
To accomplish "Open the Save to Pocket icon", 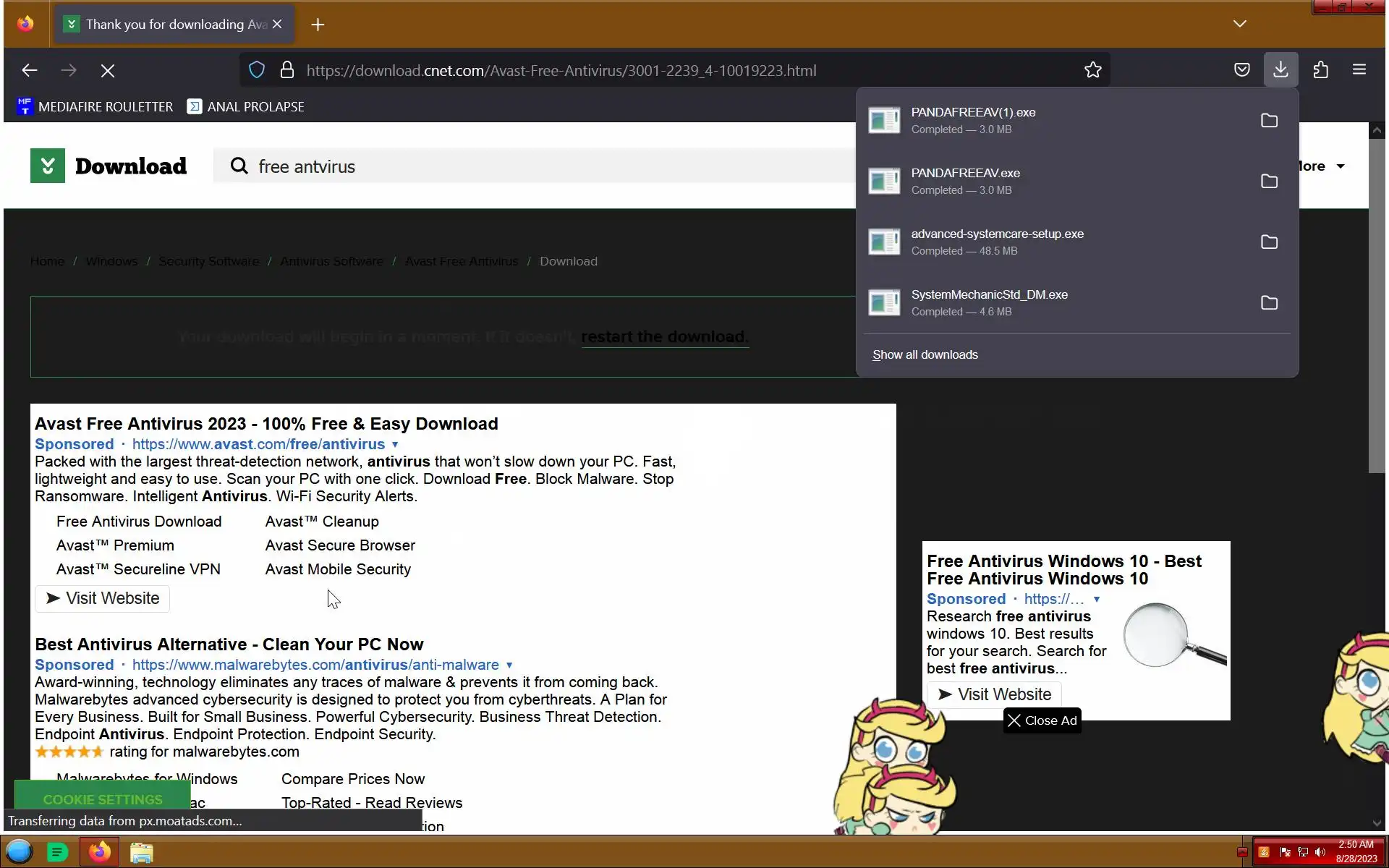I will 1241,70.
